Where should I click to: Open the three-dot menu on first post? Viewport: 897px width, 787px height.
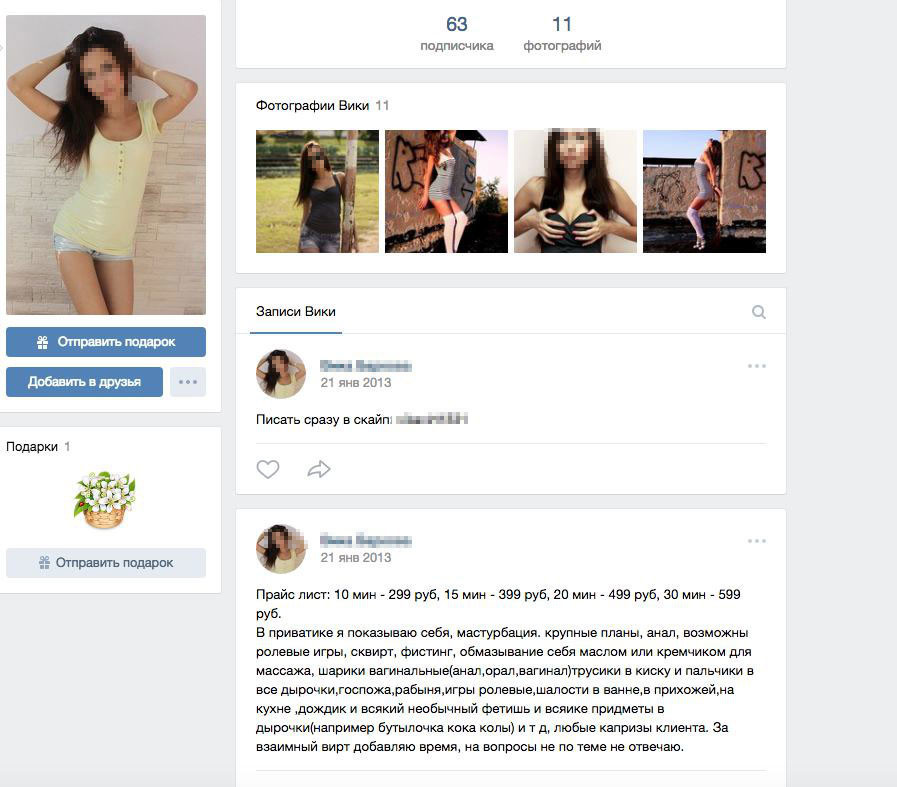tap(756, 366)
